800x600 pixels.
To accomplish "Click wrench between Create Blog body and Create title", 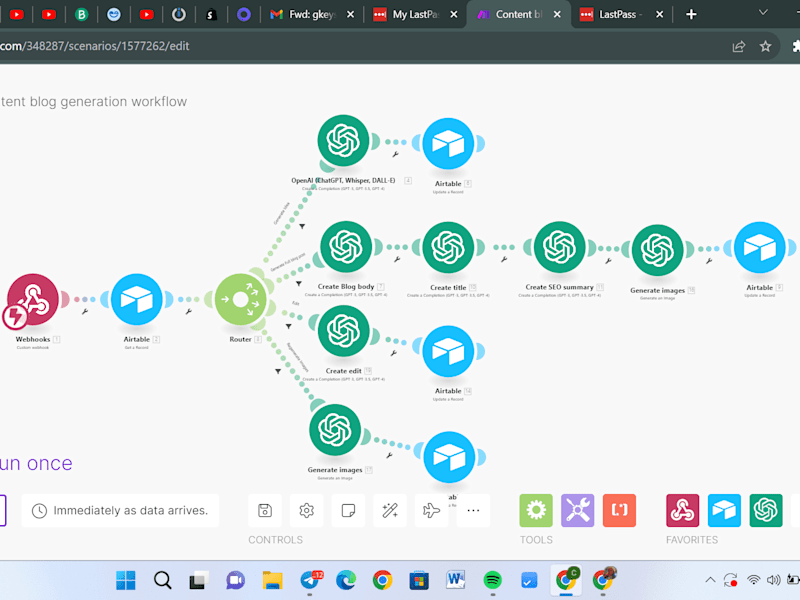I will pos(397,259).
